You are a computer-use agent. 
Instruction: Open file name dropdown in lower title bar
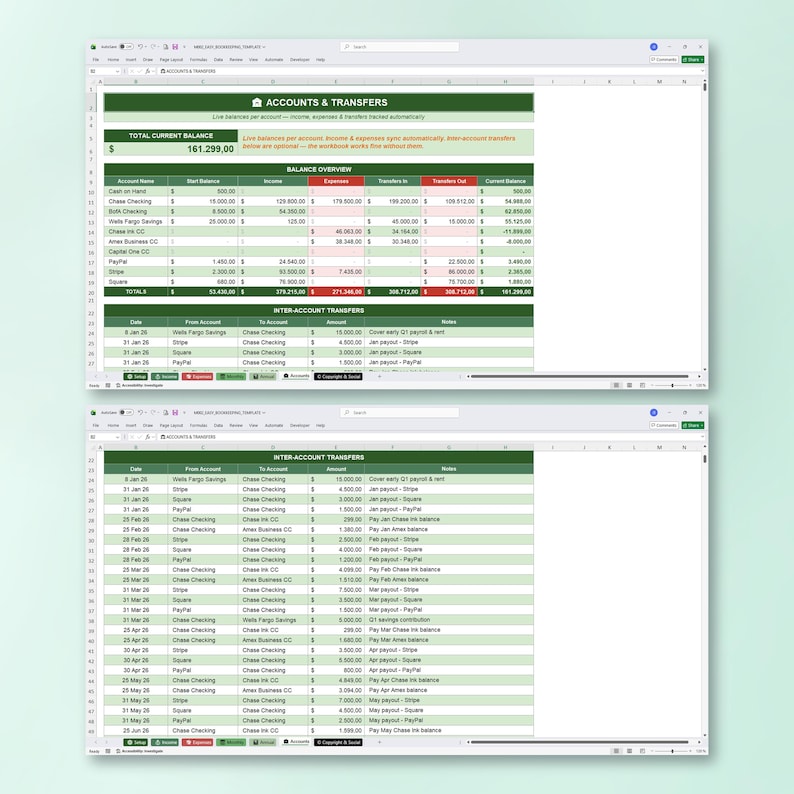tap(264, 413)
